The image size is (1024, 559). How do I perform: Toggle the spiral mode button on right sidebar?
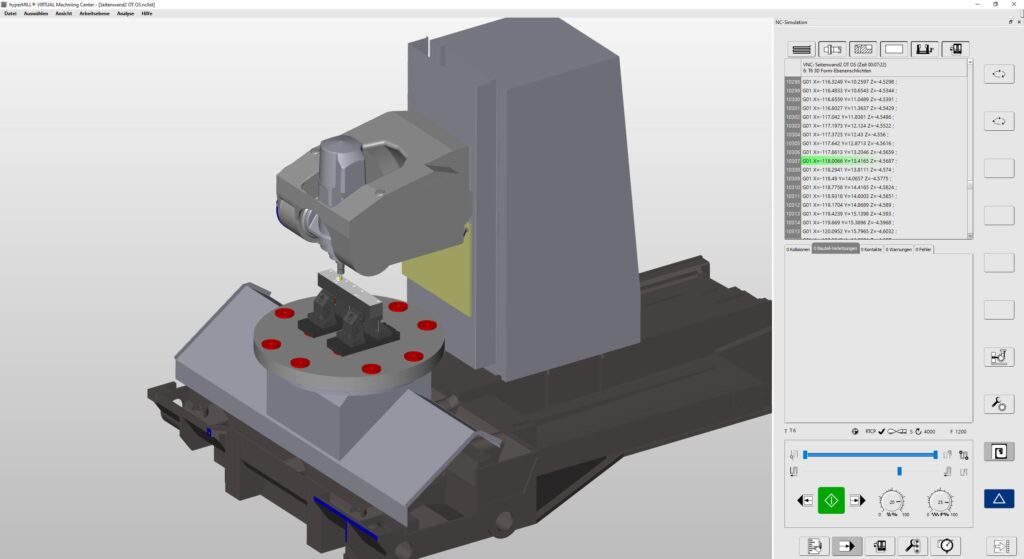999,451
